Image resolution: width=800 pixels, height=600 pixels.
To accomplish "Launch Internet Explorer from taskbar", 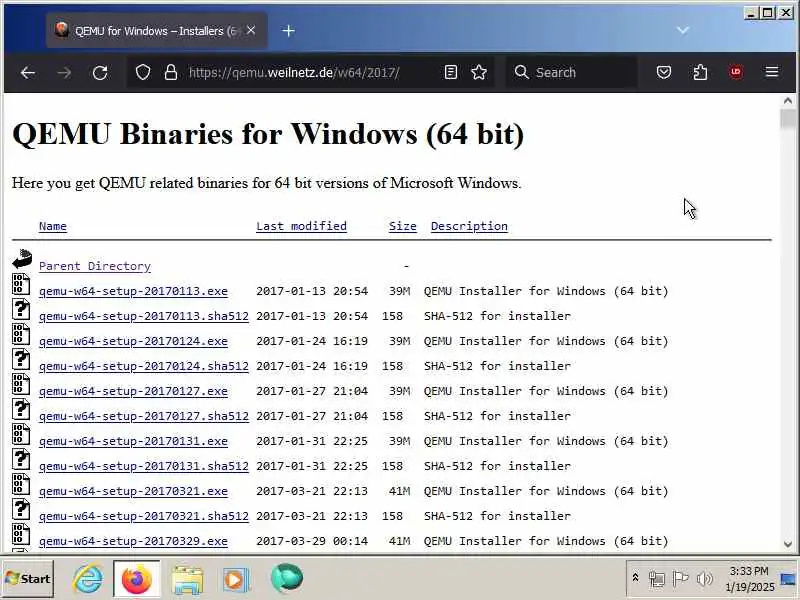I will coord(88,579).
